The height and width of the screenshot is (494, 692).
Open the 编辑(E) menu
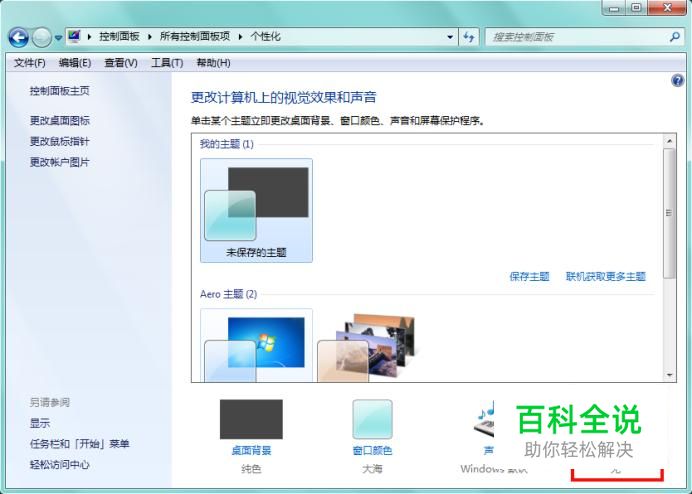[75, 63]
